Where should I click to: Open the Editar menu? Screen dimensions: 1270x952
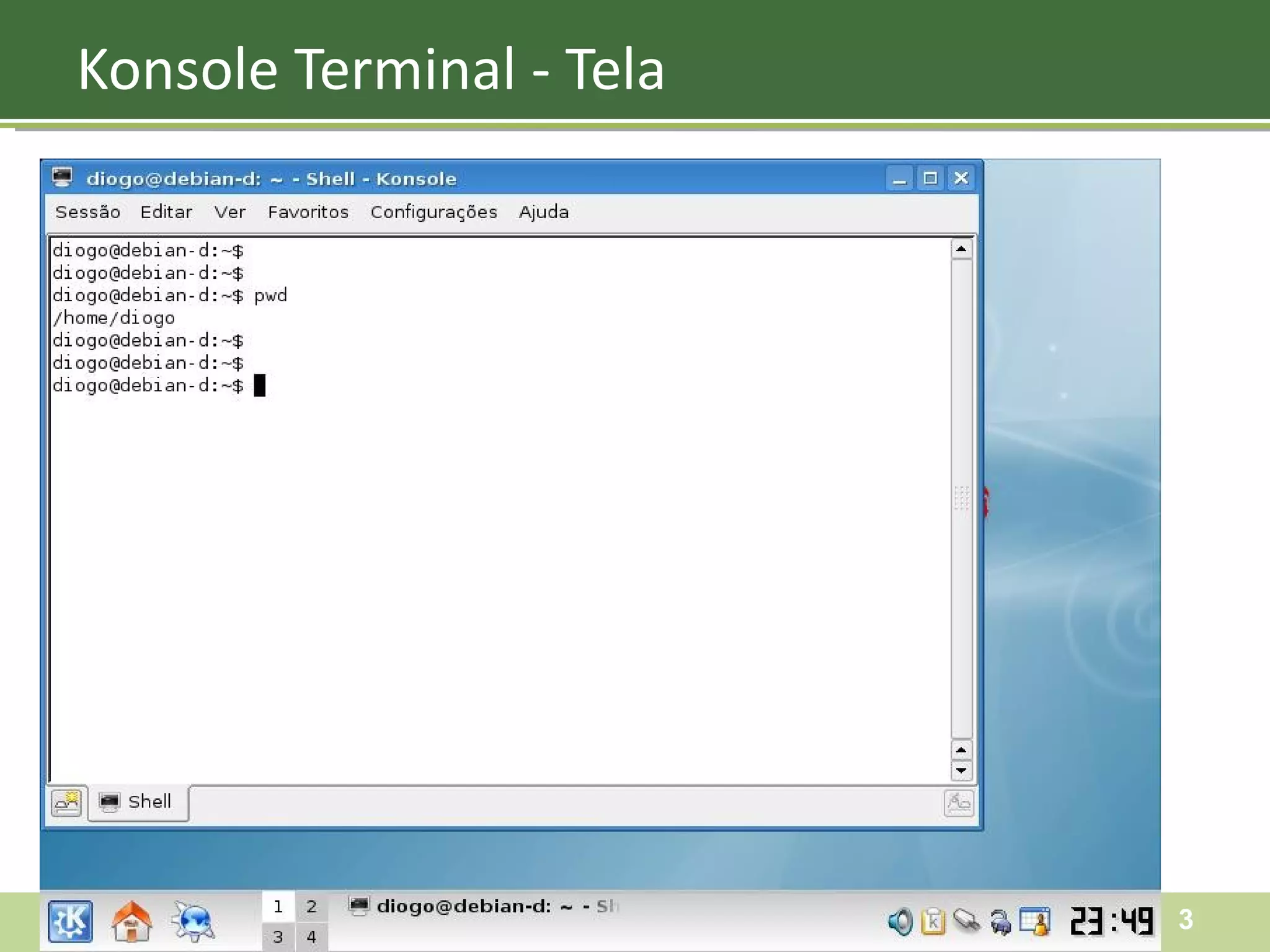(166, 212)
